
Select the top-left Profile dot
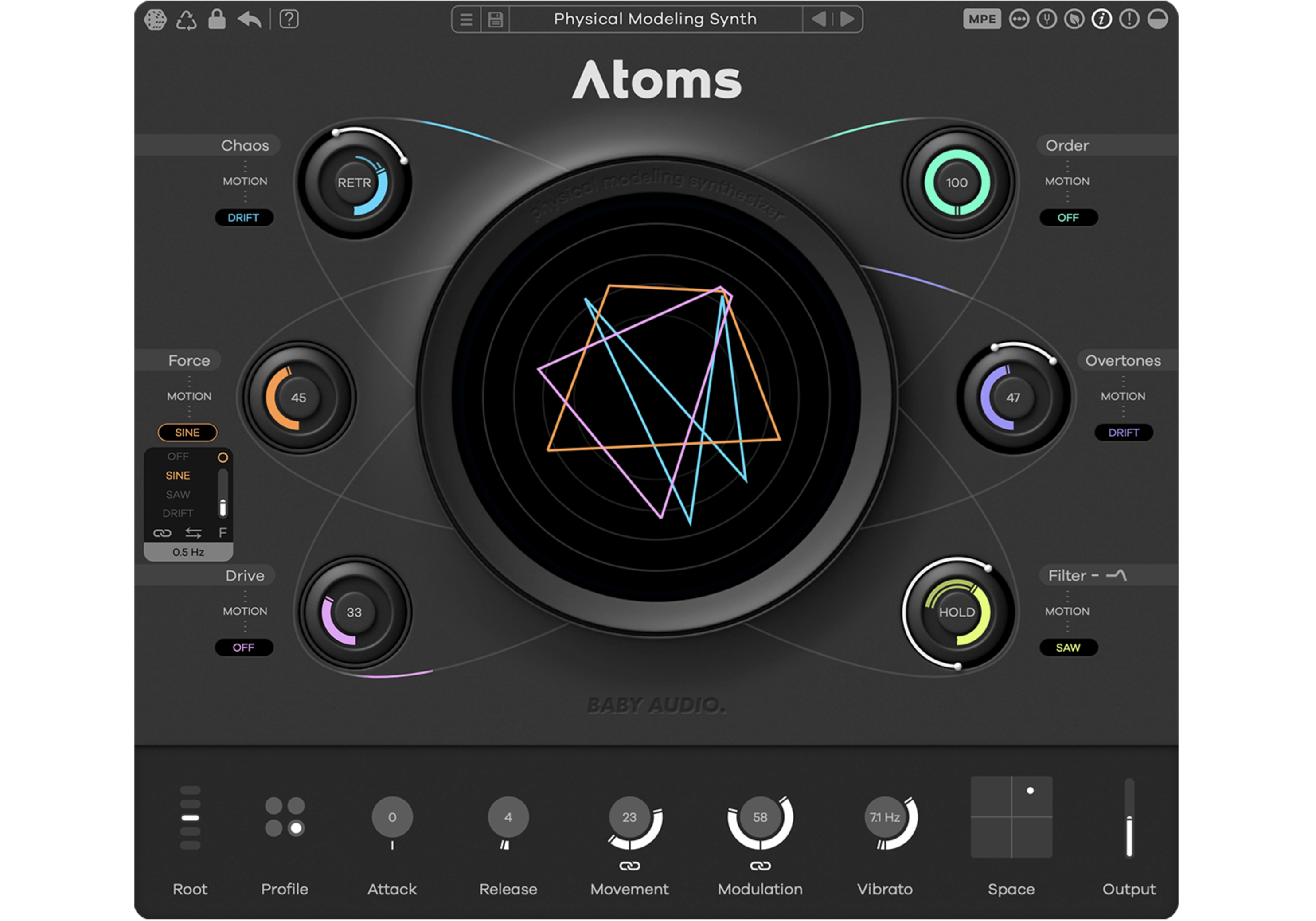[x=274, y=806]
